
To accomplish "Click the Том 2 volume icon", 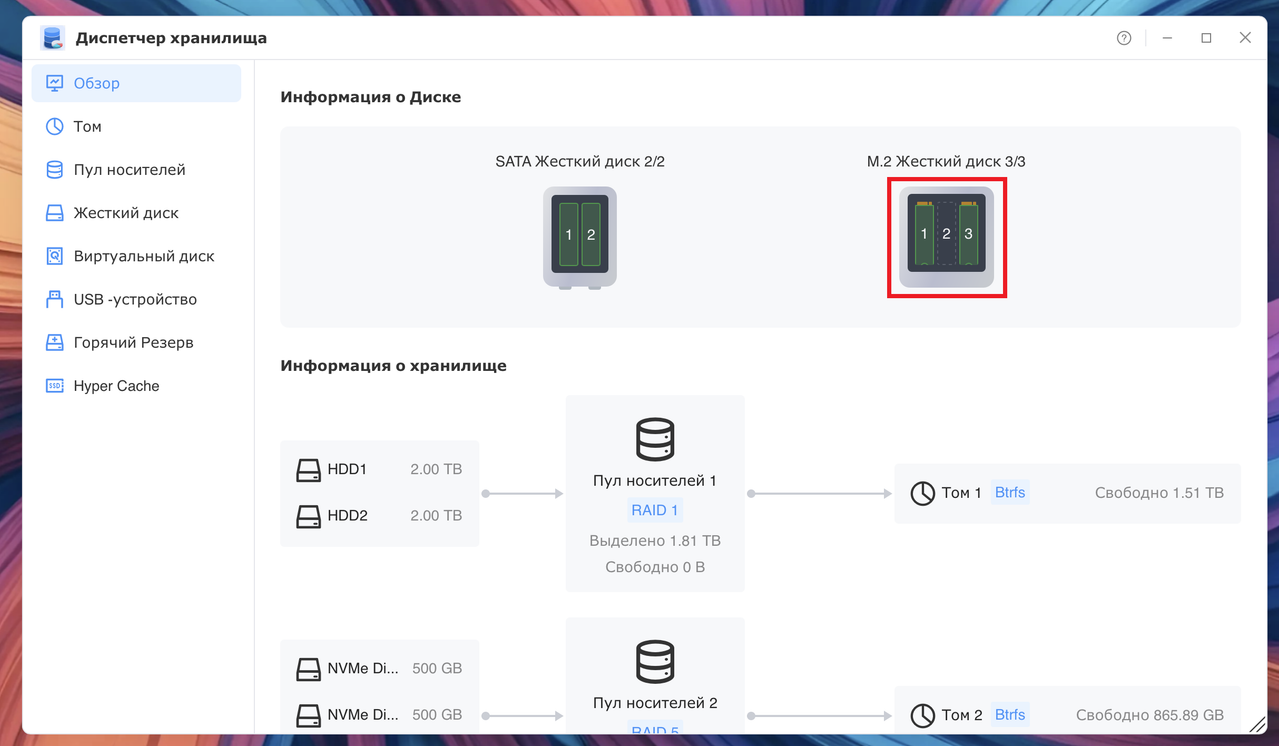I will 922,715.
